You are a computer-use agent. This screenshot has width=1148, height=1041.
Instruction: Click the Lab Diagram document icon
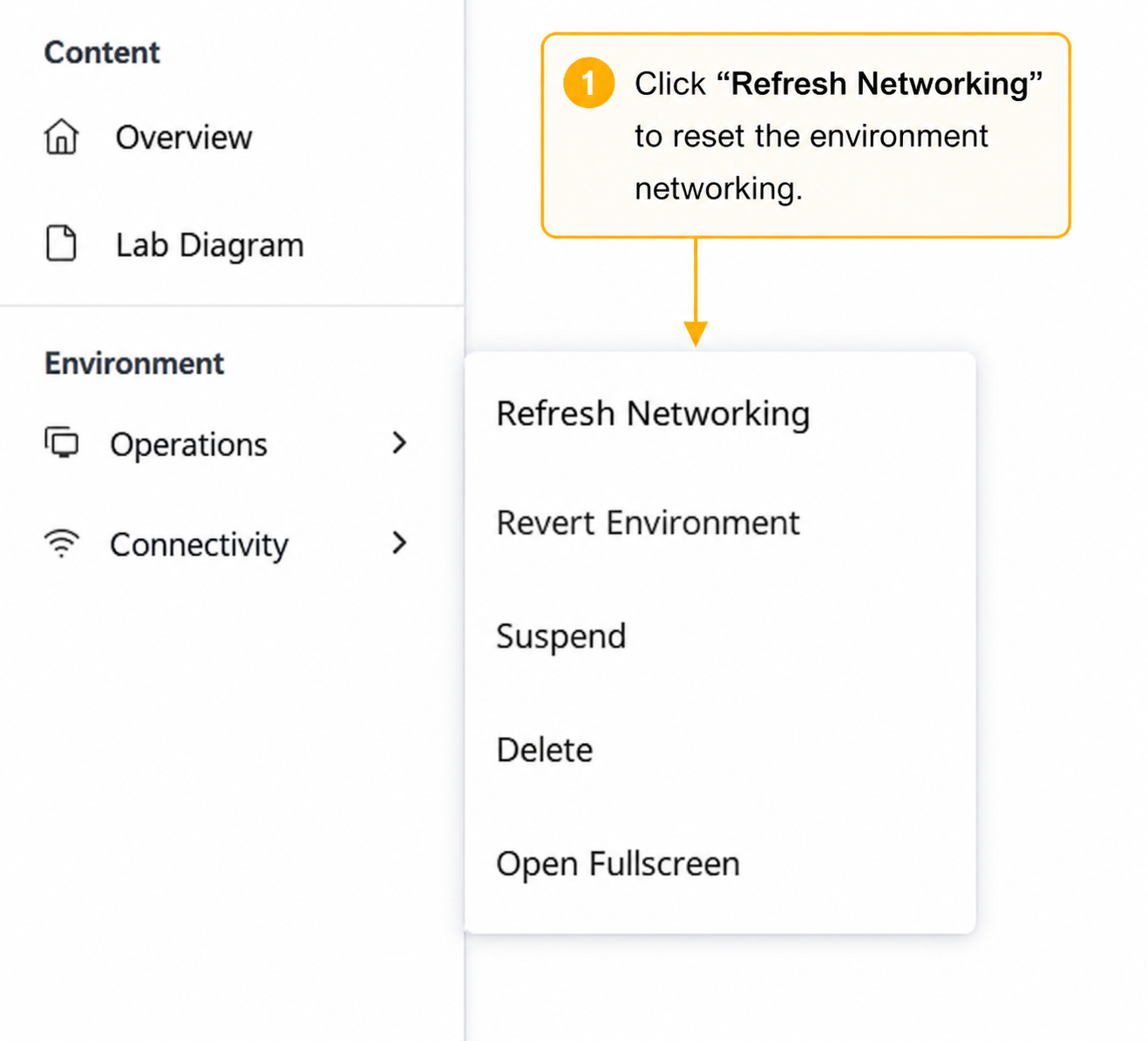61,243
